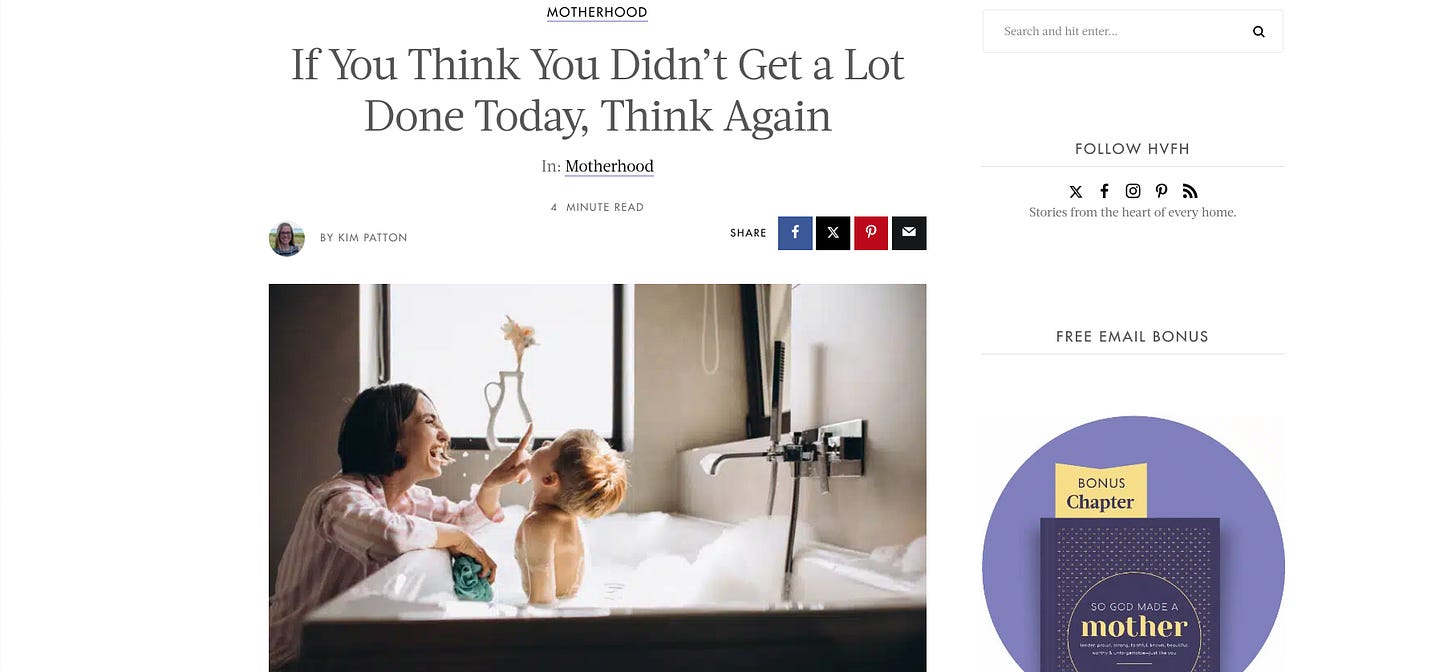Open the Bonus Chapter book graphic

coord(1133,545)
